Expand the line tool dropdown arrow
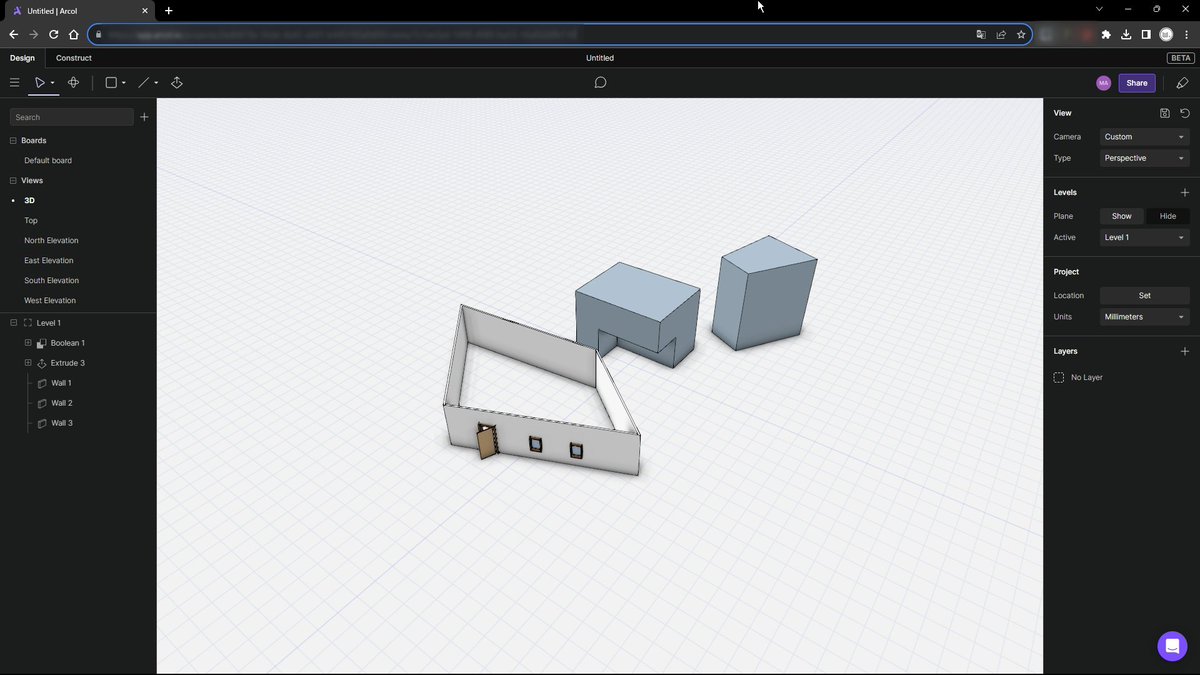Screen dimensions: 1200x675 pos(156,83)
